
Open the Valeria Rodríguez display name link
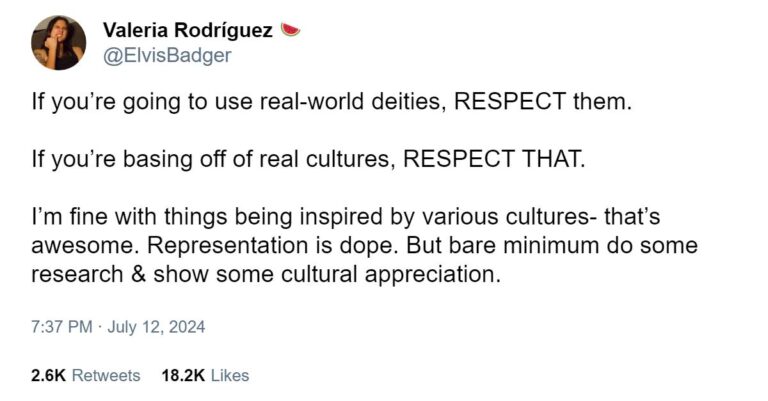(x=188, y=30)
